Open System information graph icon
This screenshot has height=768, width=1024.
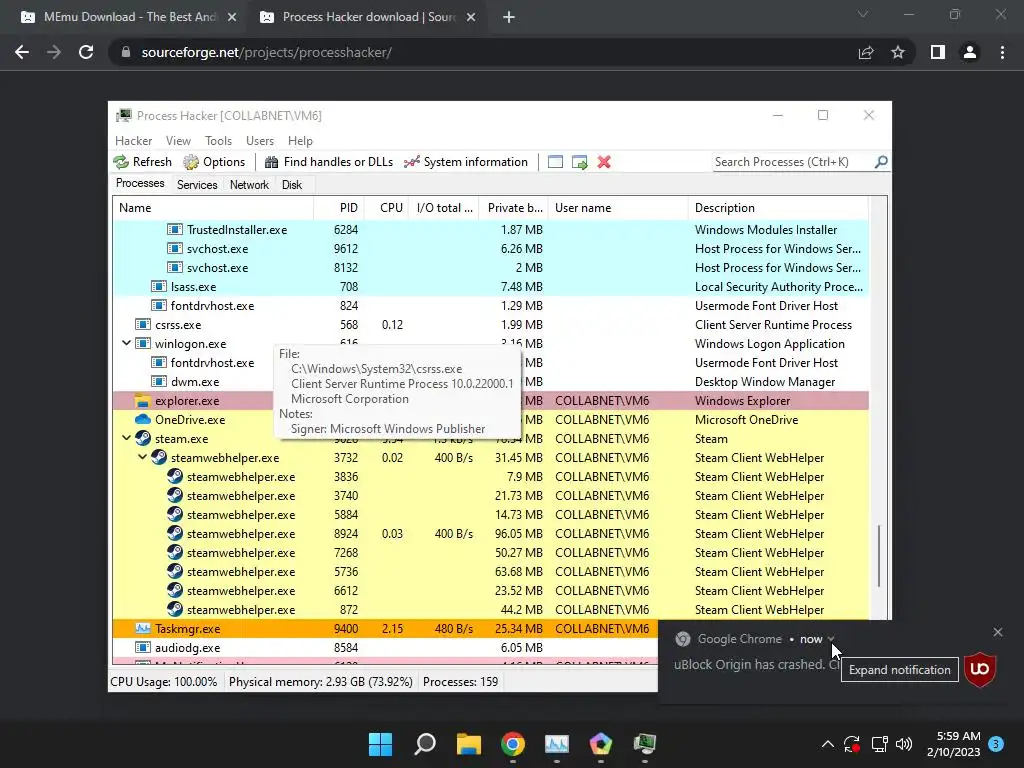coord(411,162)
